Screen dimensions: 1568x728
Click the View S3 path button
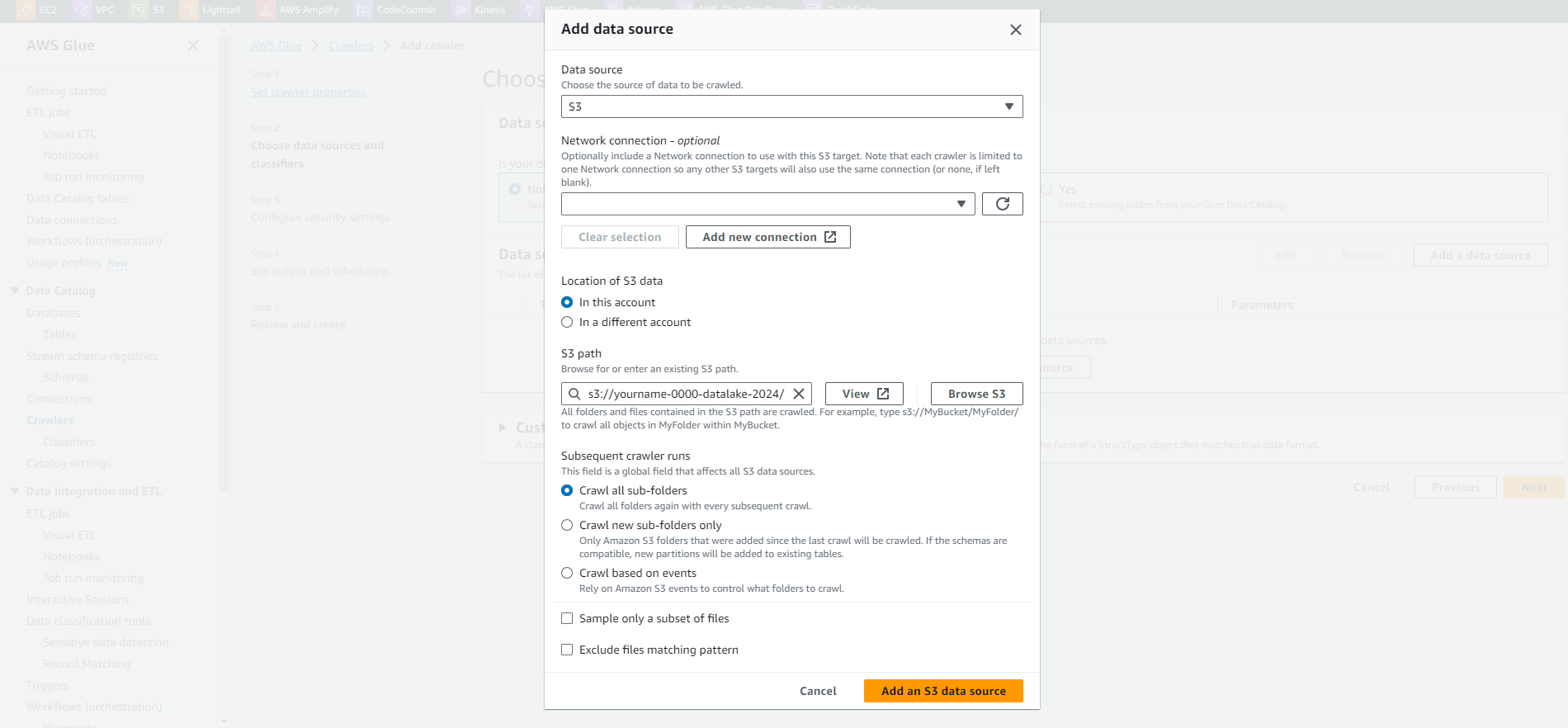[864, 394]
